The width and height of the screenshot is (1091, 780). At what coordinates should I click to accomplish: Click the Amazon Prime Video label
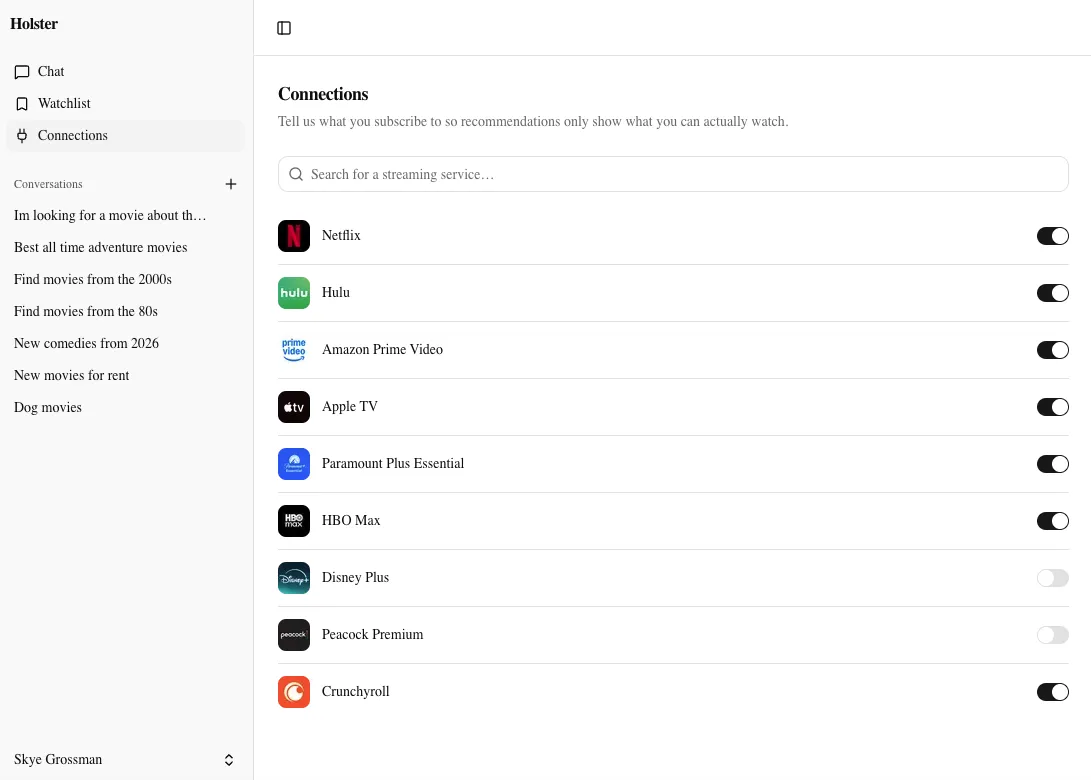click(x=382, y=349)
